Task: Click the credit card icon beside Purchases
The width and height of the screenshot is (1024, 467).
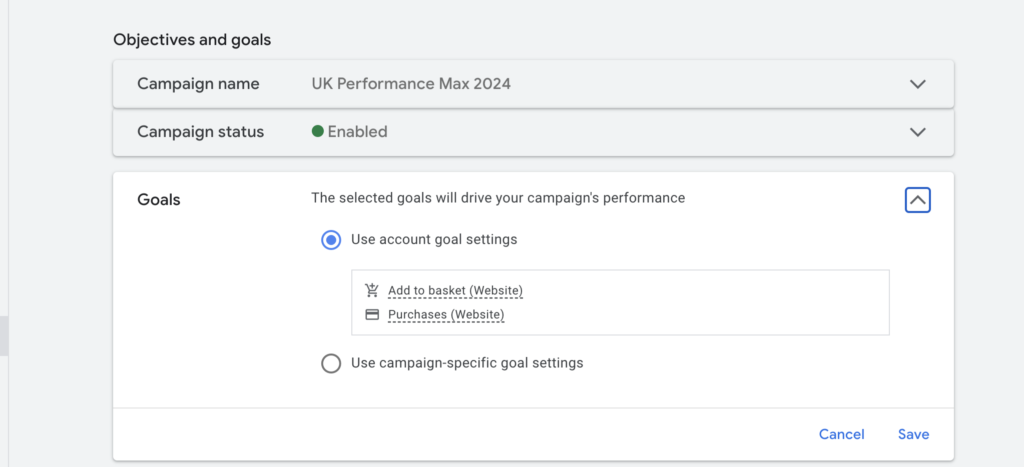Action: point(372,315)
